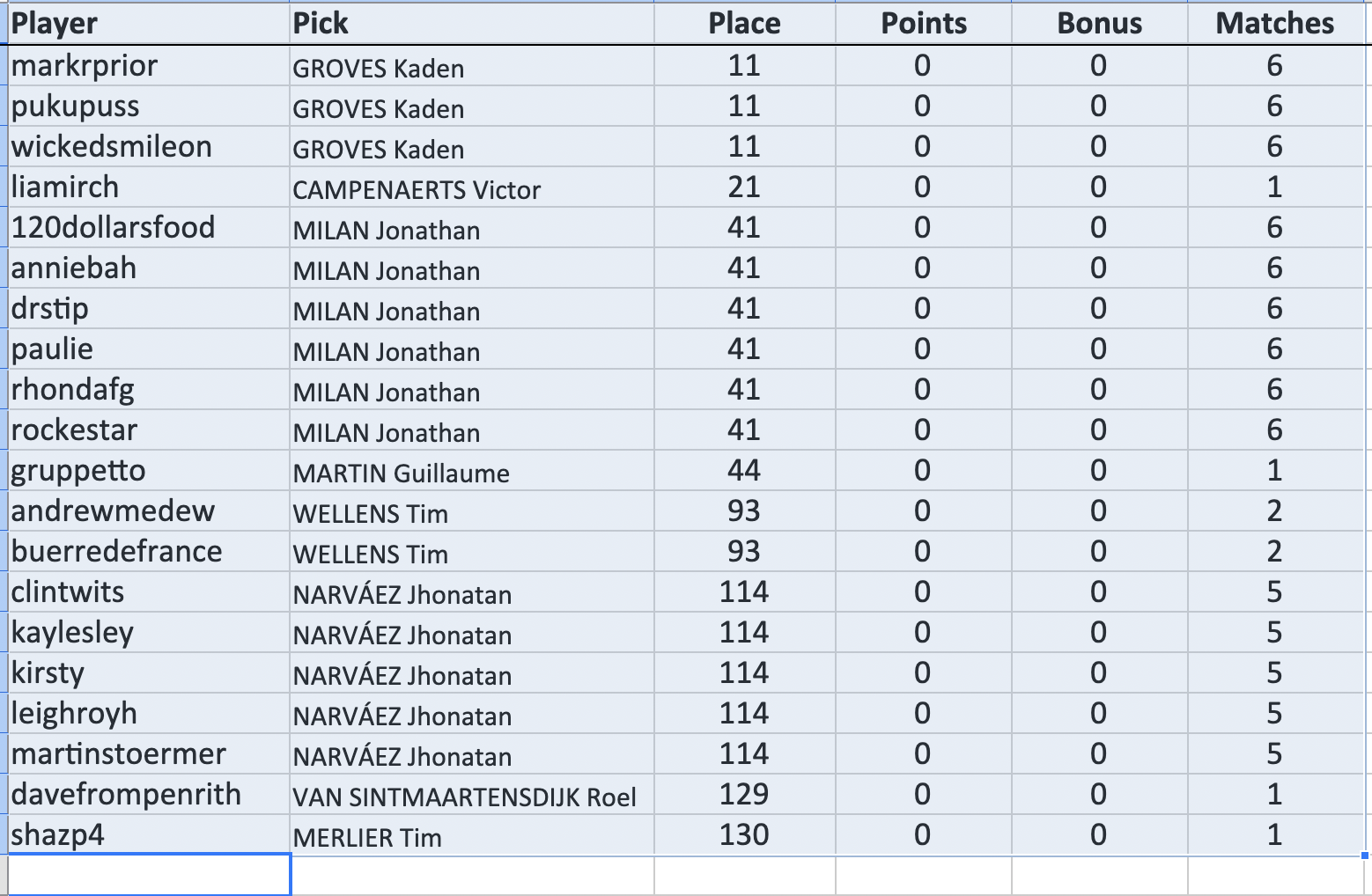Click the Points column header

(x=923, y=23)
